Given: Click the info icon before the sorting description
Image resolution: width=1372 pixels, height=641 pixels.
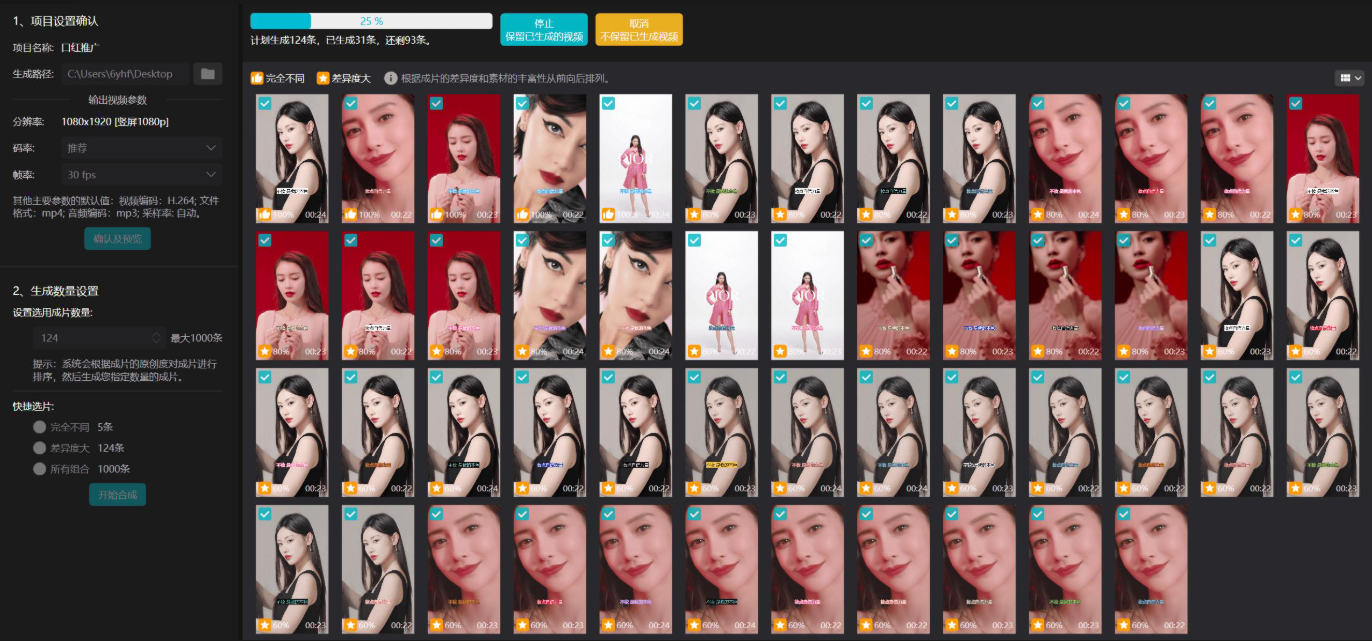Looking at the screenshot, I should tap(391, 78).
